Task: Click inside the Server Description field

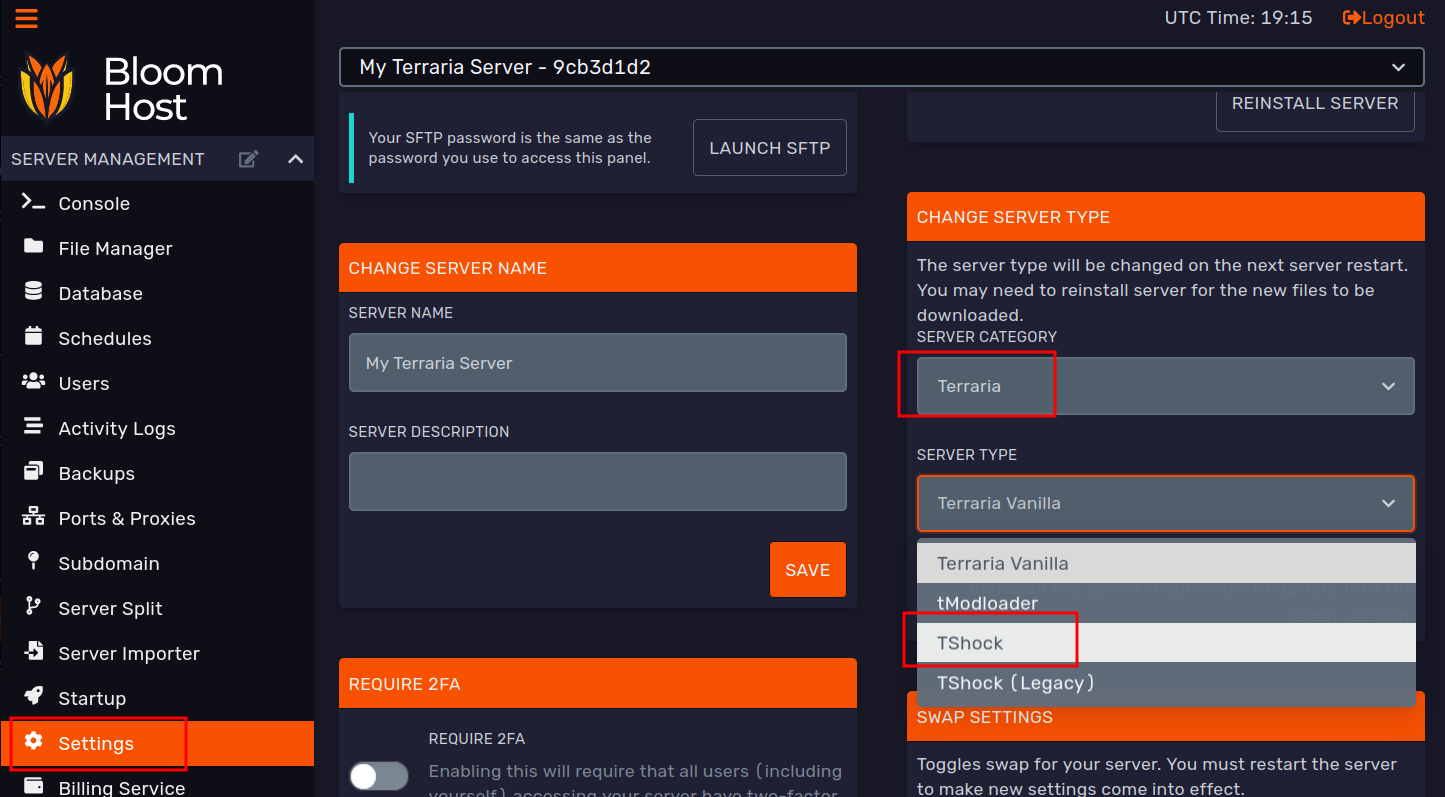Action: click(597, 481)
